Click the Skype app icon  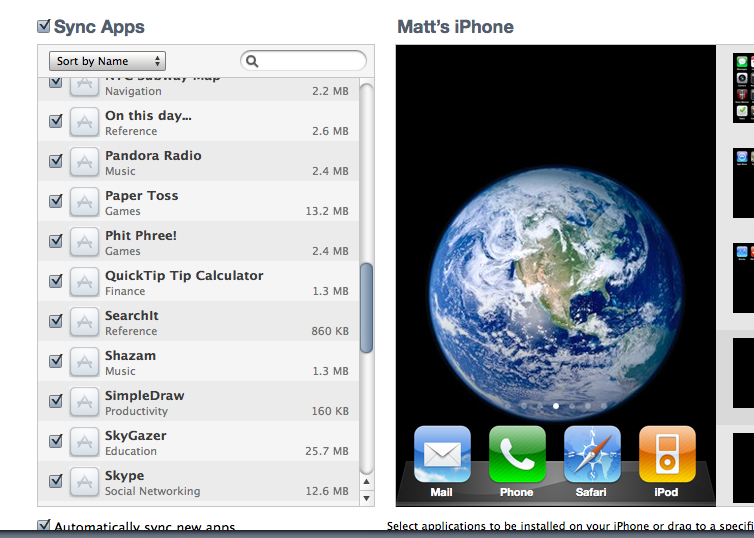click(x=84, y=481)
